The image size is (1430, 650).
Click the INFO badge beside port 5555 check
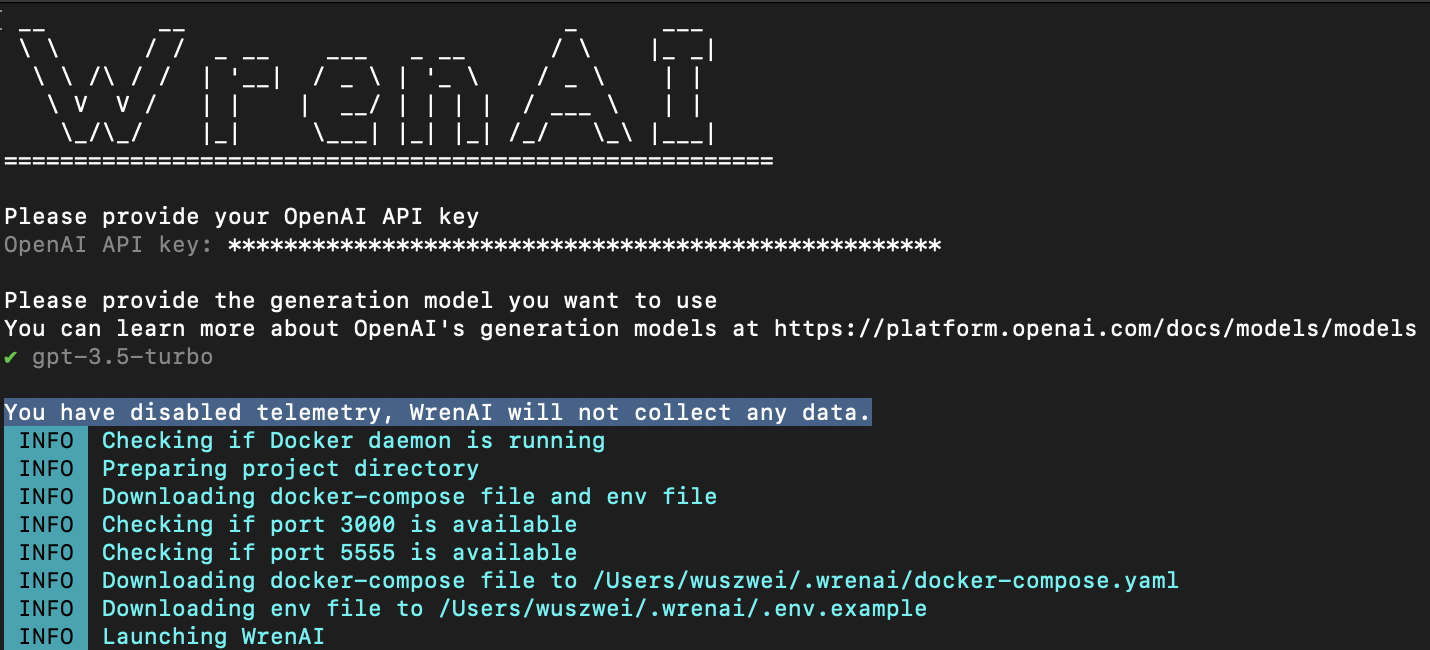coord(46,553)
